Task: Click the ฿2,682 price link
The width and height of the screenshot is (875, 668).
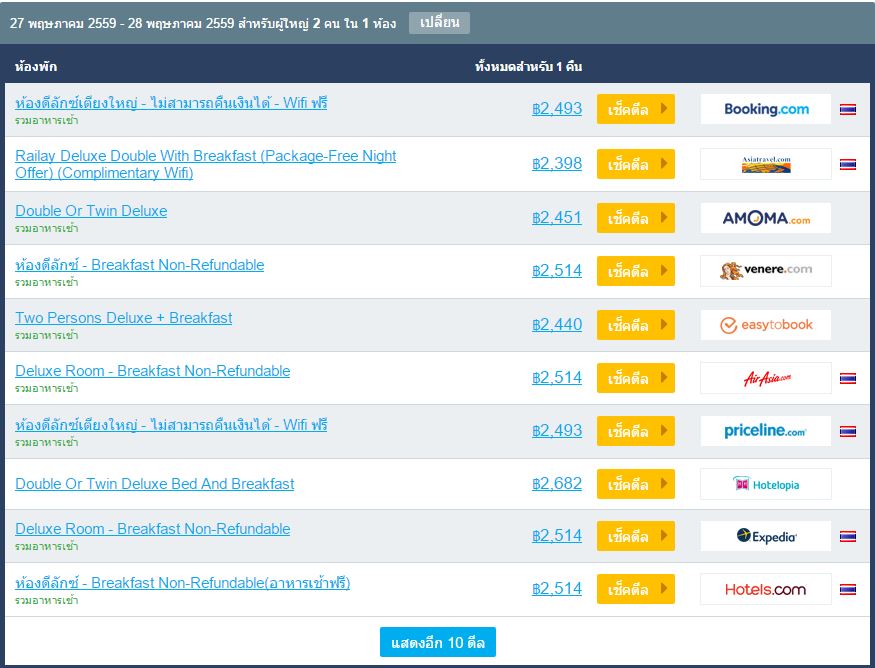Action: [x=557, y=483]
